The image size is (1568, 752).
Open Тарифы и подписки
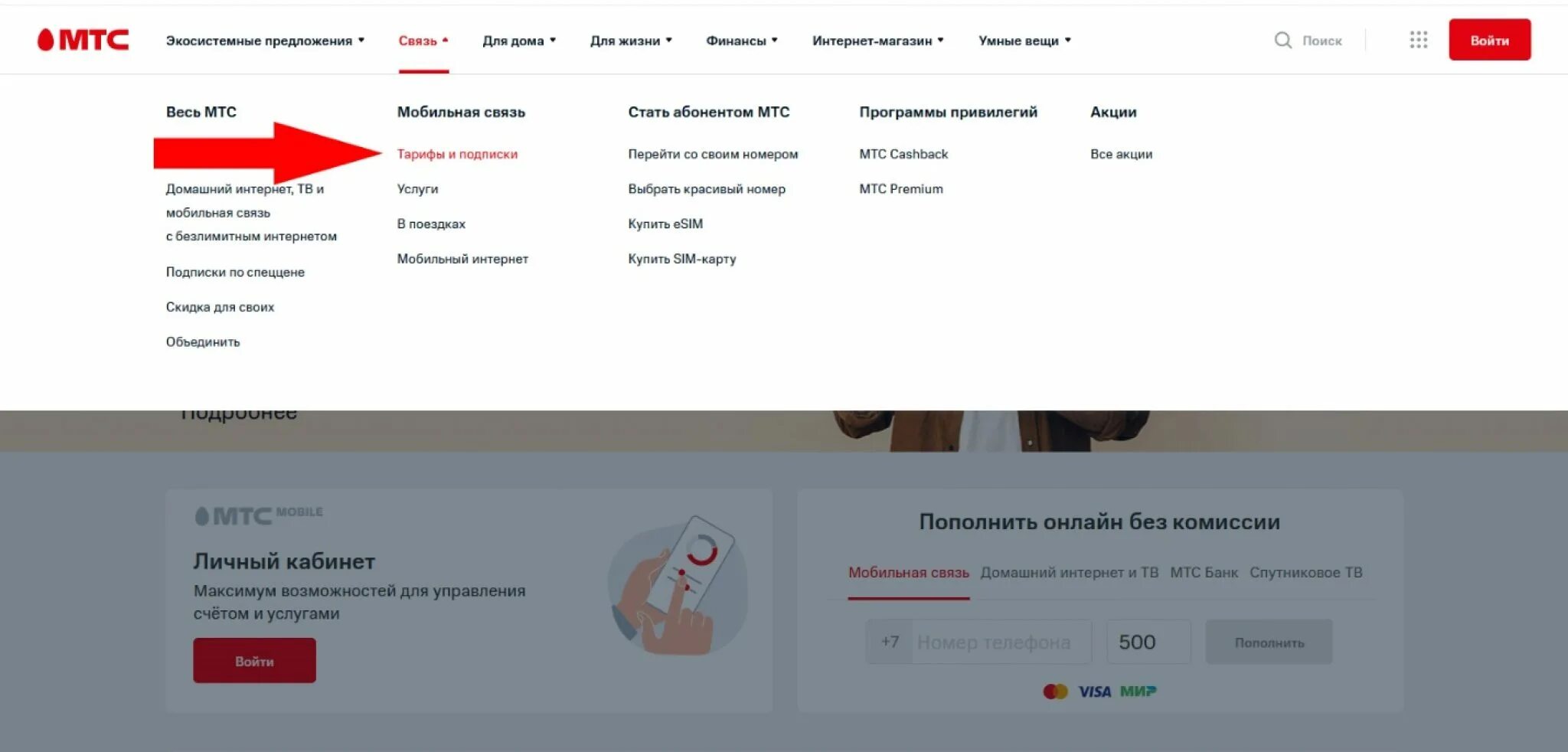pyautogui.click(x=457, y=154)
